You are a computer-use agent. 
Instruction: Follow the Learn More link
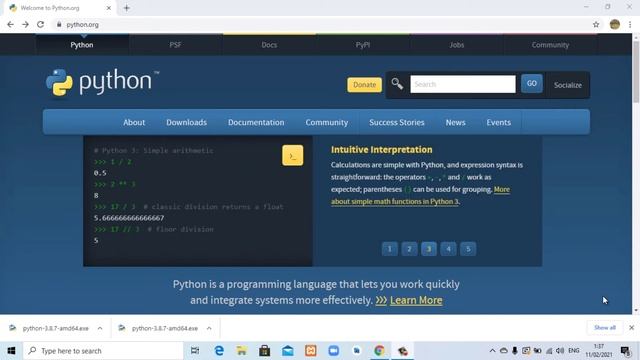click(x=416, y=300)
